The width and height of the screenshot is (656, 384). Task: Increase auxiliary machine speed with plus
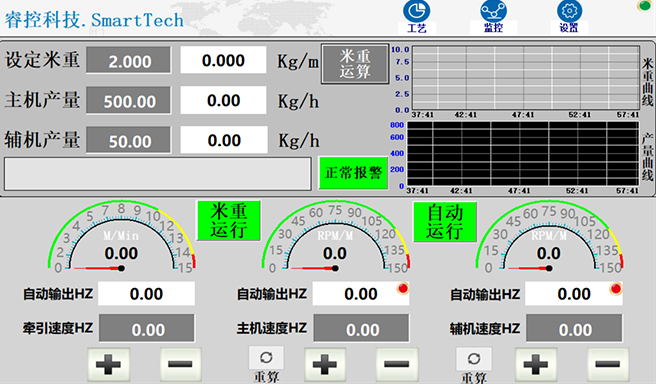(x=536, y=364)
